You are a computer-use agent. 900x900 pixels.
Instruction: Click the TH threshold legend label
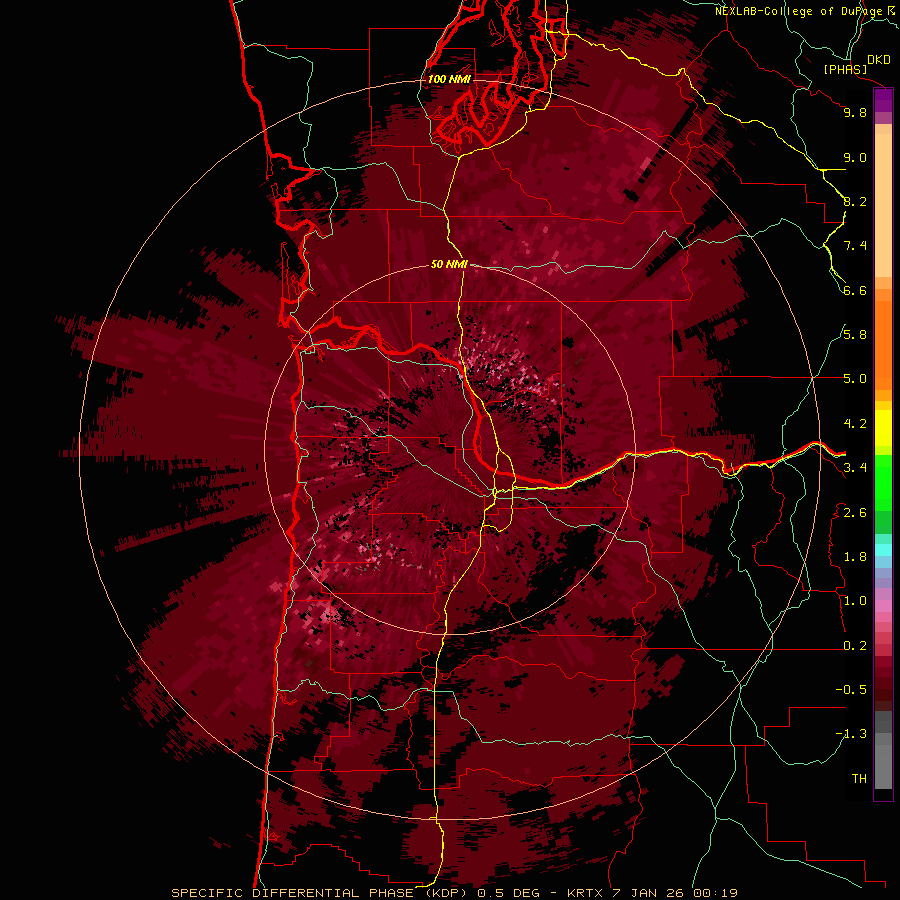pos(859,779)
